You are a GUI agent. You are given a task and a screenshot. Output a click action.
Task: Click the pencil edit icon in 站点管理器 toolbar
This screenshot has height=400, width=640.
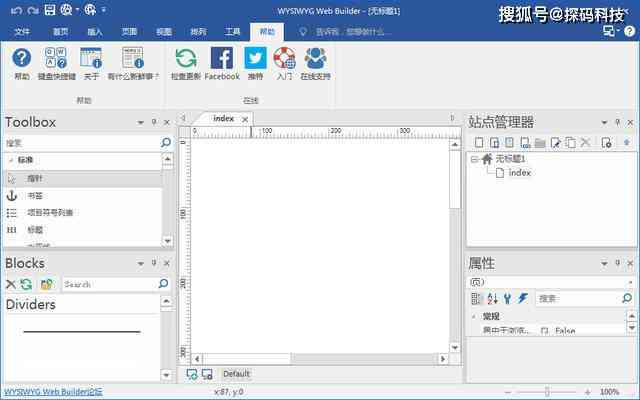pos(555,142)
